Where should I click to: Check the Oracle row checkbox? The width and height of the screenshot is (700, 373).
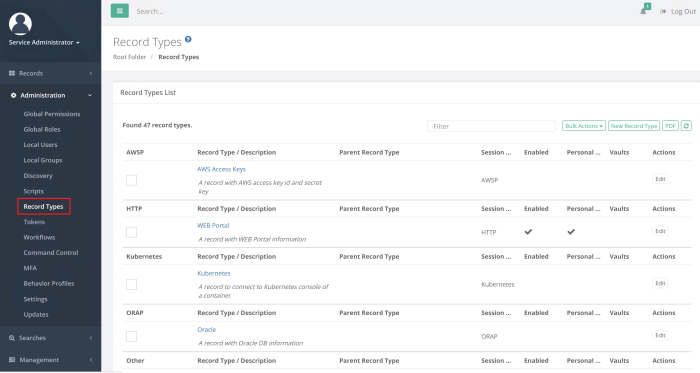coord(131,336)
